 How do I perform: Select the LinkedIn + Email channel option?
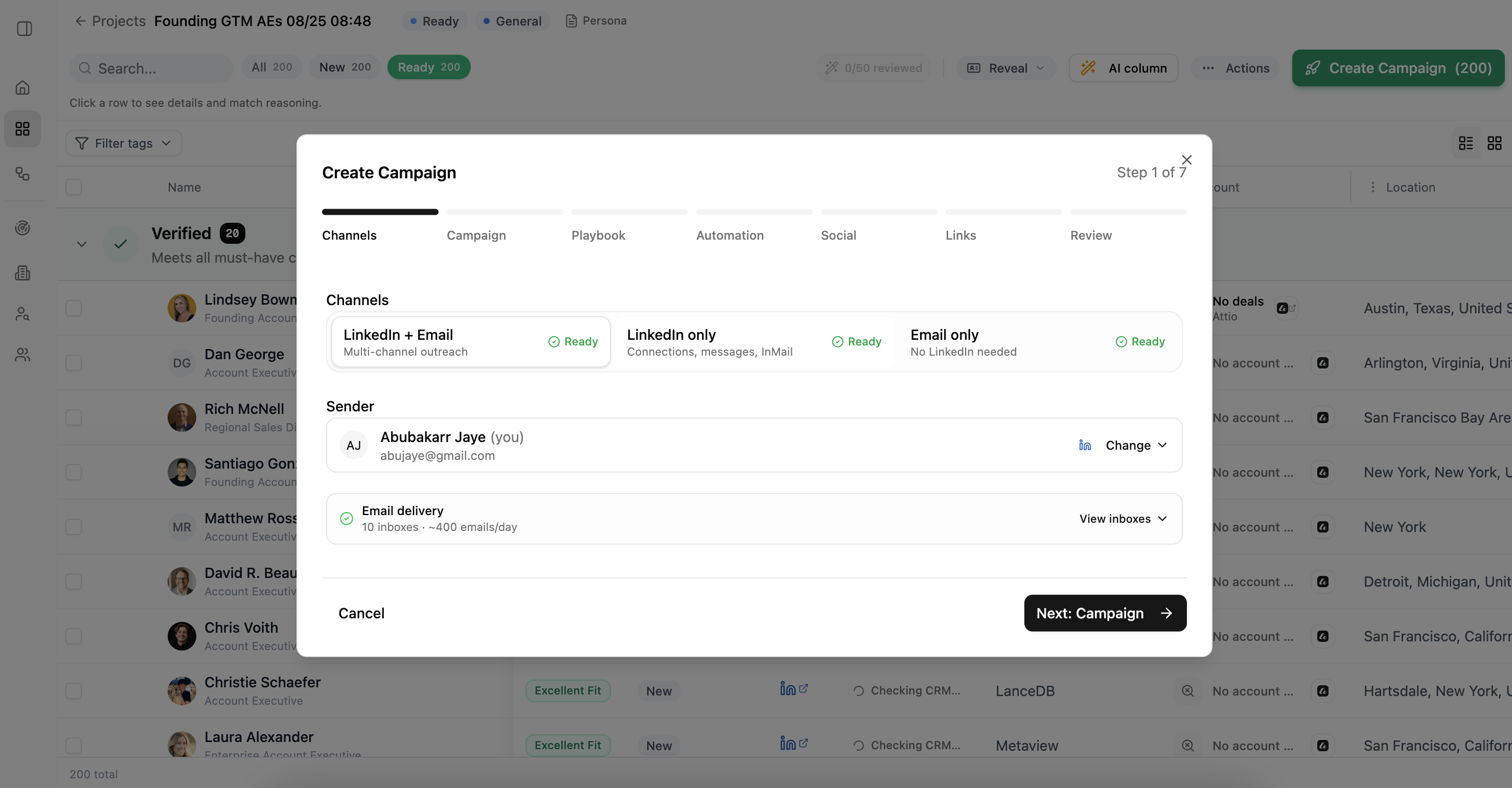click(x=471, y=342)
